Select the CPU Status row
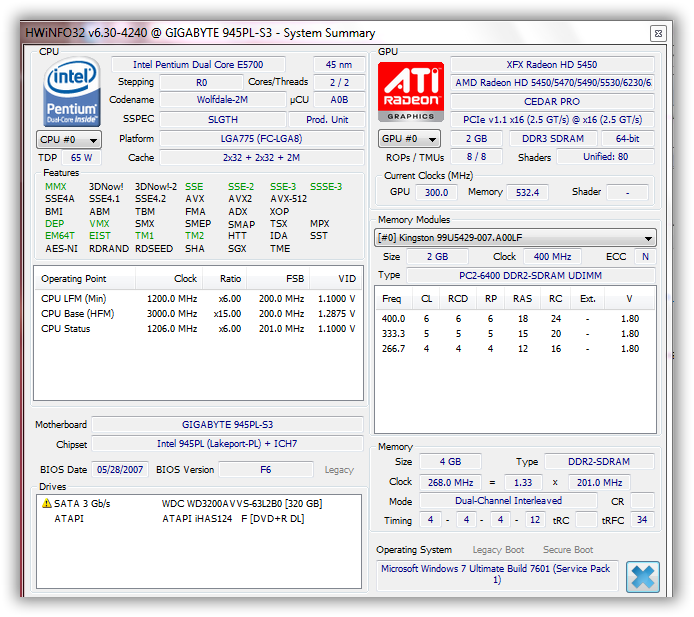Screen dimensions: 694x617 point(198,329)
